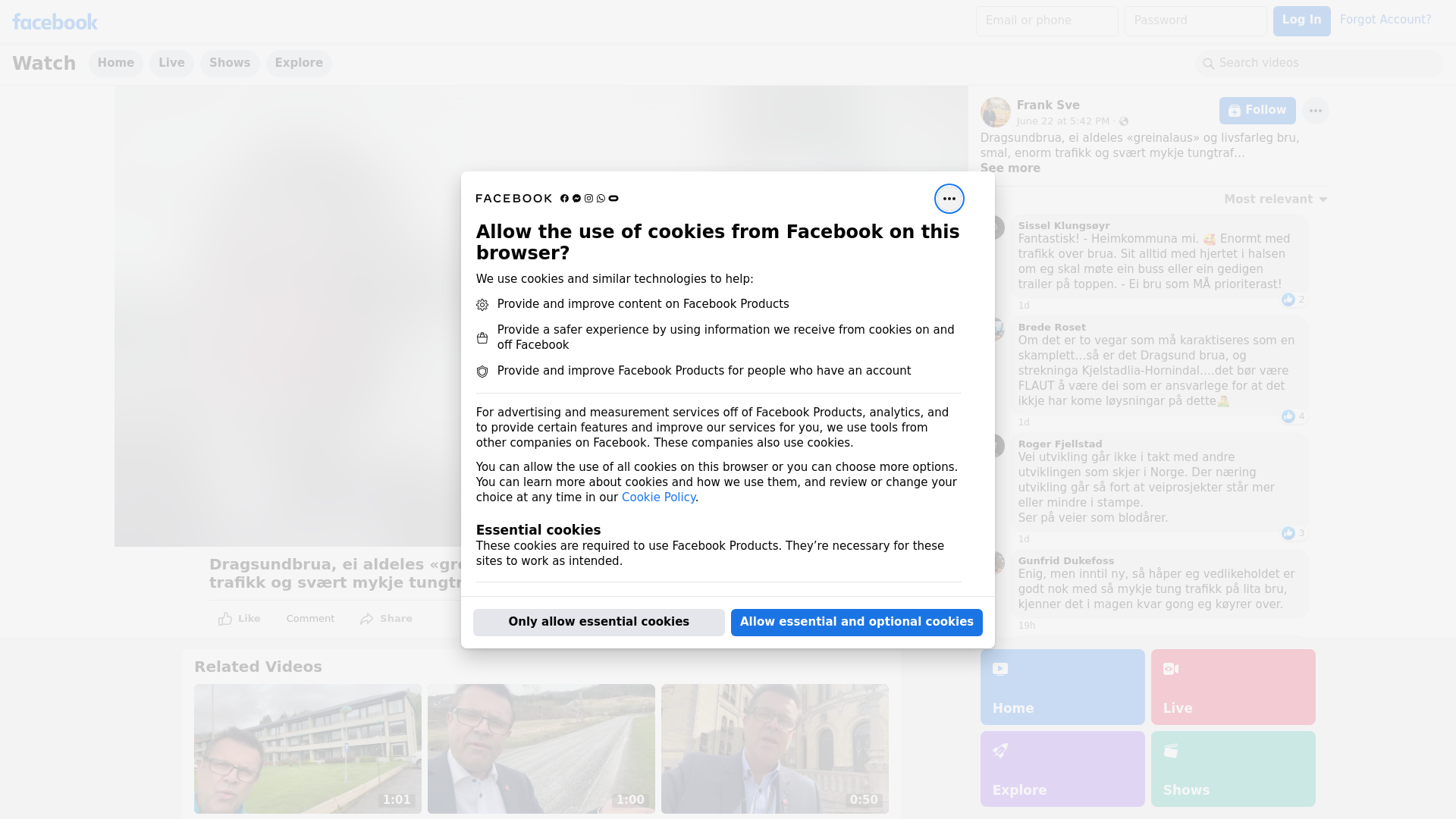1456x819 pixels.
Task: Click the like reaction on Roger Fjellstad's comment
Action: (x=1288, y=533)
